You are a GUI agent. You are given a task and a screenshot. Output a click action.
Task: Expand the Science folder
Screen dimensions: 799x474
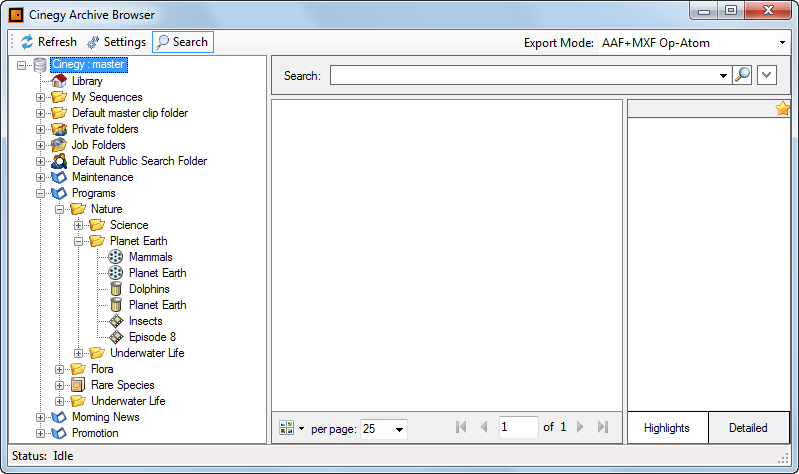click(78, 225)
